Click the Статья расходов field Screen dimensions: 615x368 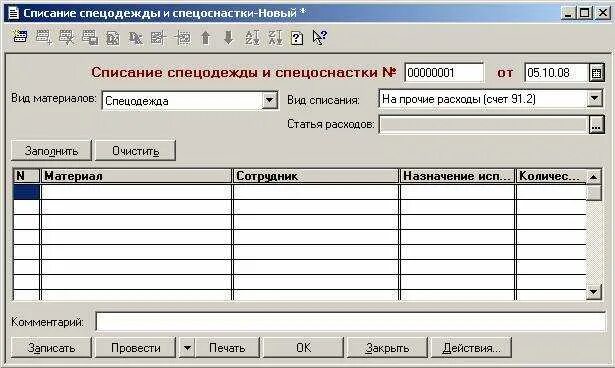484,125
